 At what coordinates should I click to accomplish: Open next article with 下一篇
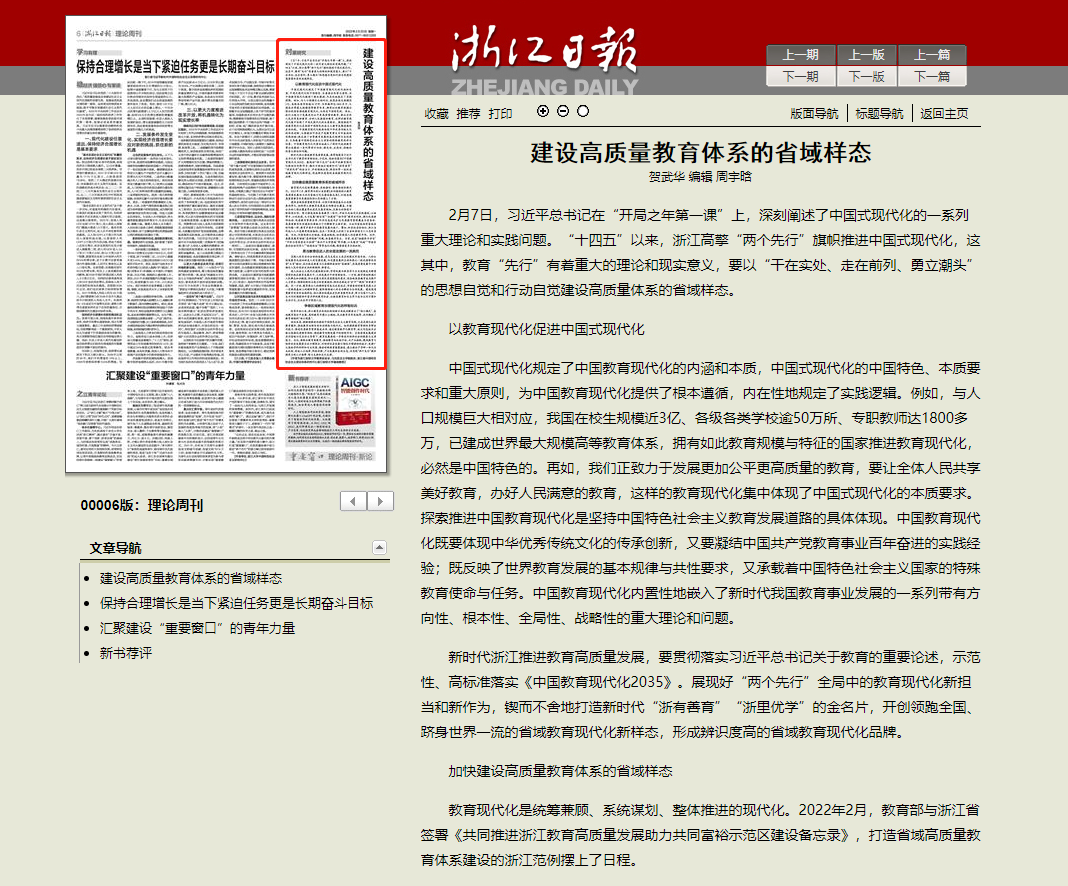[931, 76]
